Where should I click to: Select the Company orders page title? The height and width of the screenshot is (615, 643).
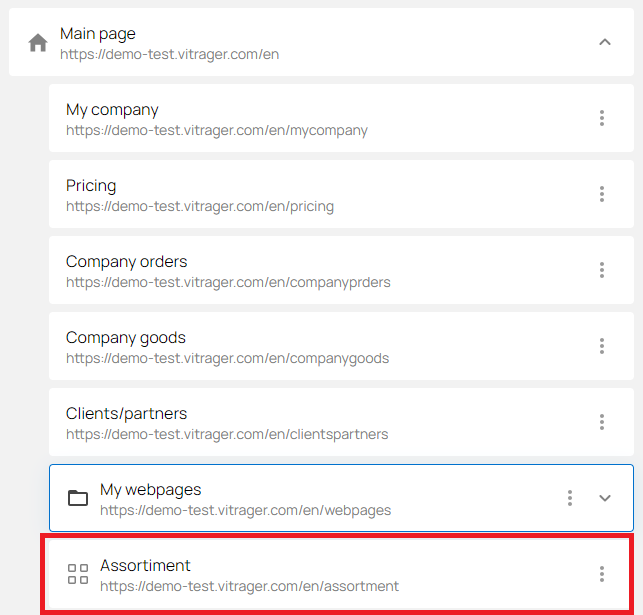[126, 262]
